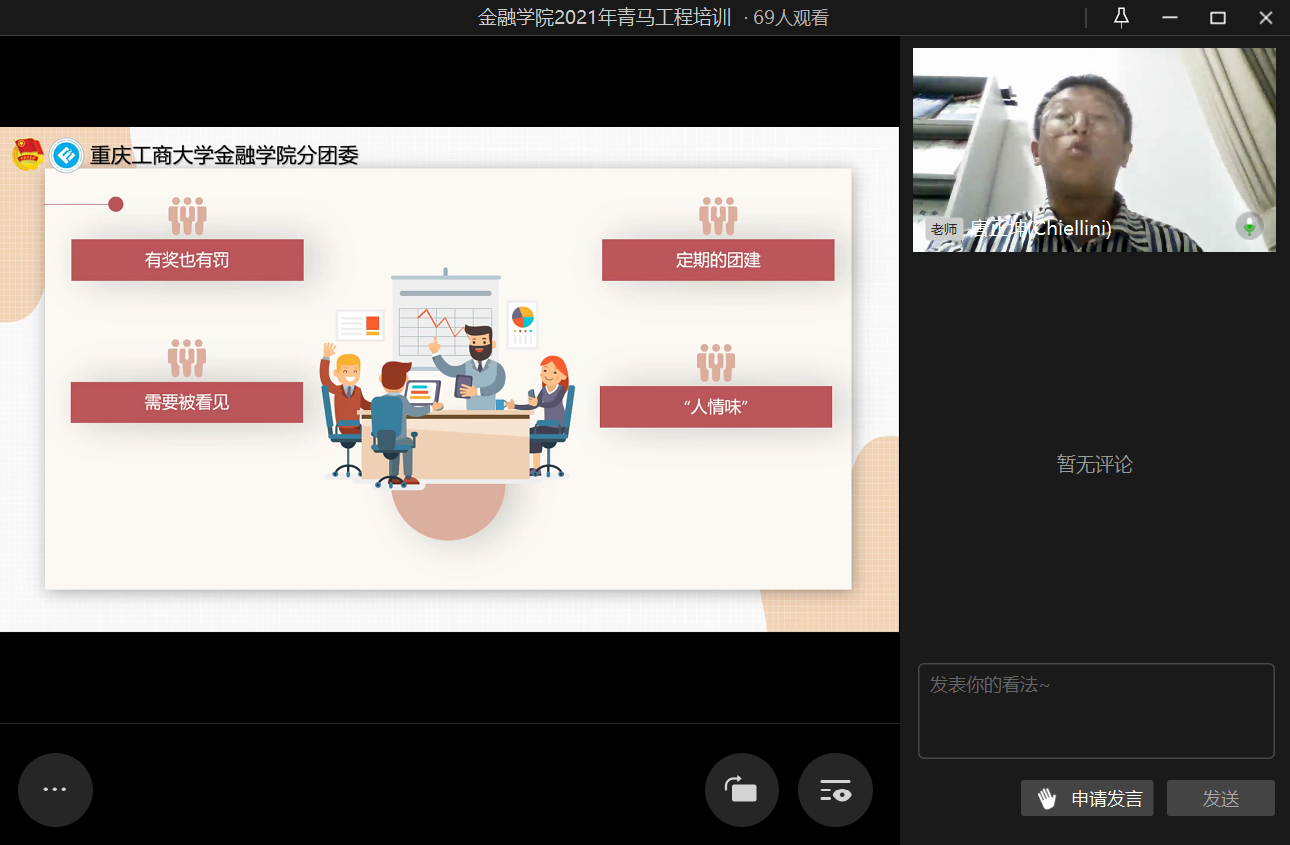
Task: Toggle the comment list visibility eye button
Action: 835,790
